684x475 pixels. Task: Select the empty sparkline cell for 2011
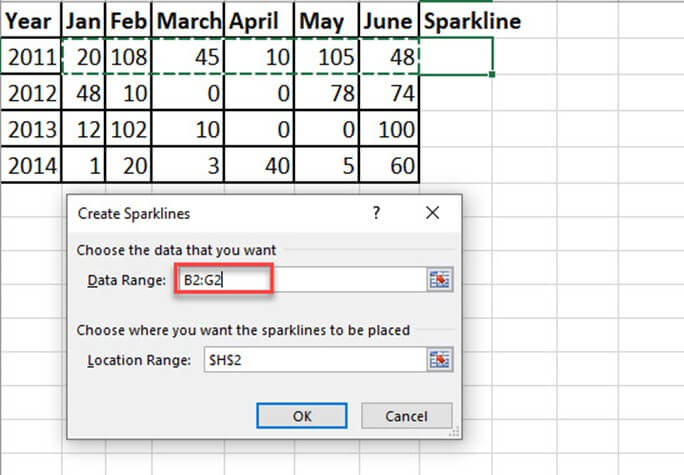point(456,57)
